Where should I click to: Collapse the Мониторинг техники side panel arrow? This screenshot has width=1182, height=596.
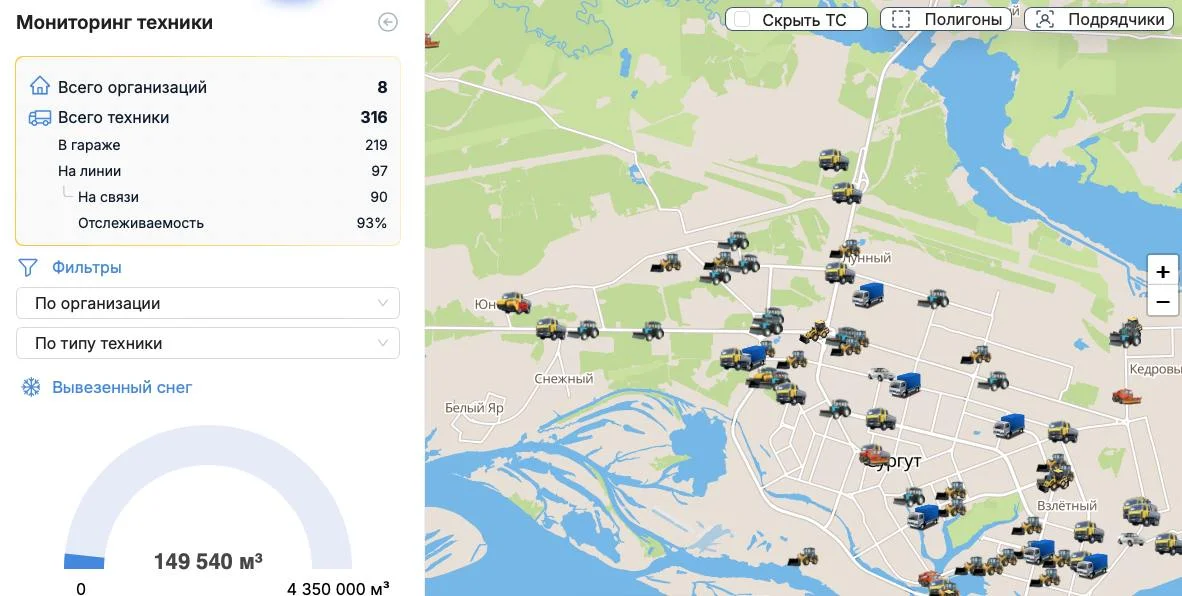point(387,23)
